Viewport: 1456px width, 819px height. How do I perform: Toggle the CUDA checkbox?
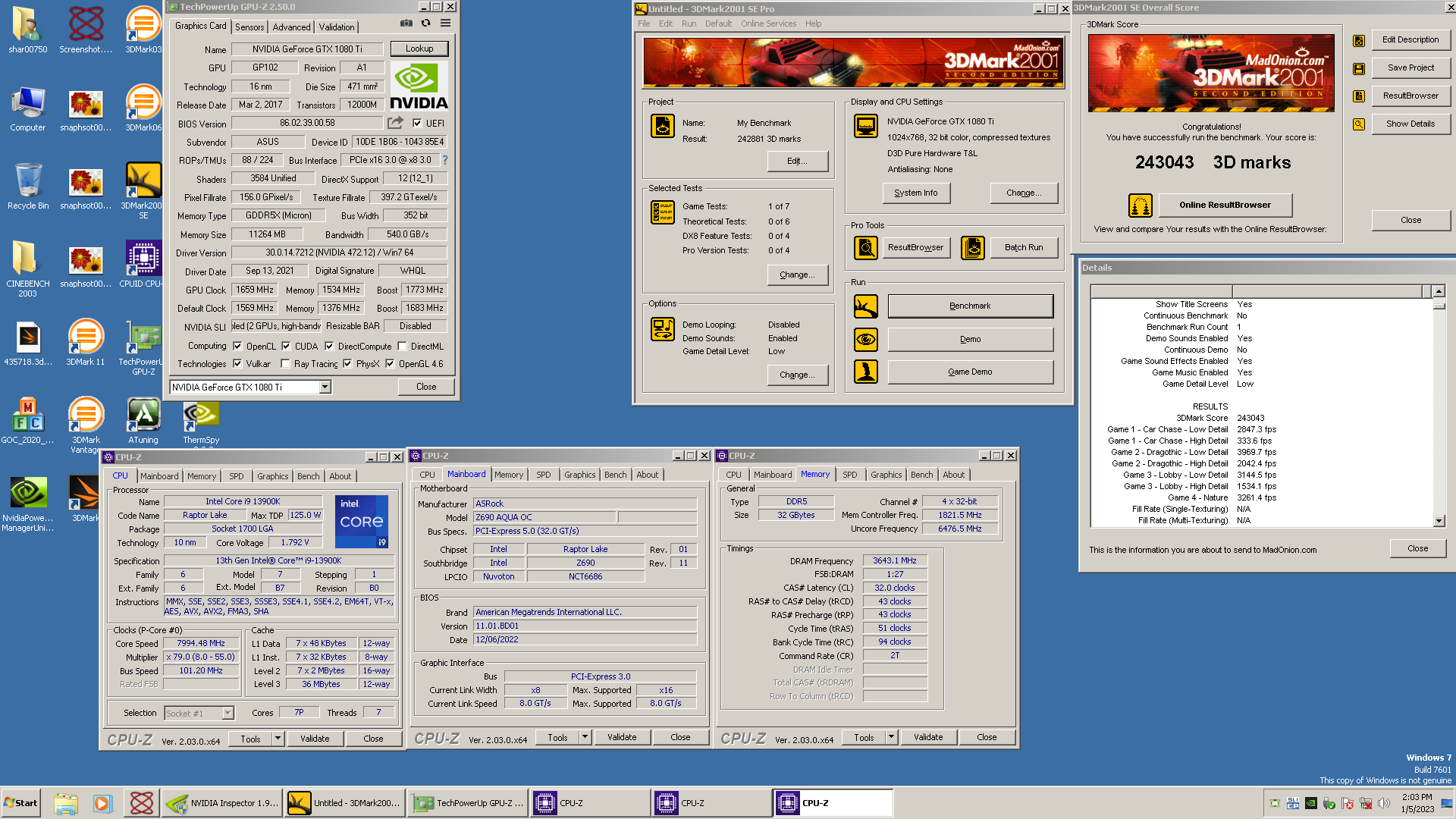pyautogui.click(x=286, y=346)
